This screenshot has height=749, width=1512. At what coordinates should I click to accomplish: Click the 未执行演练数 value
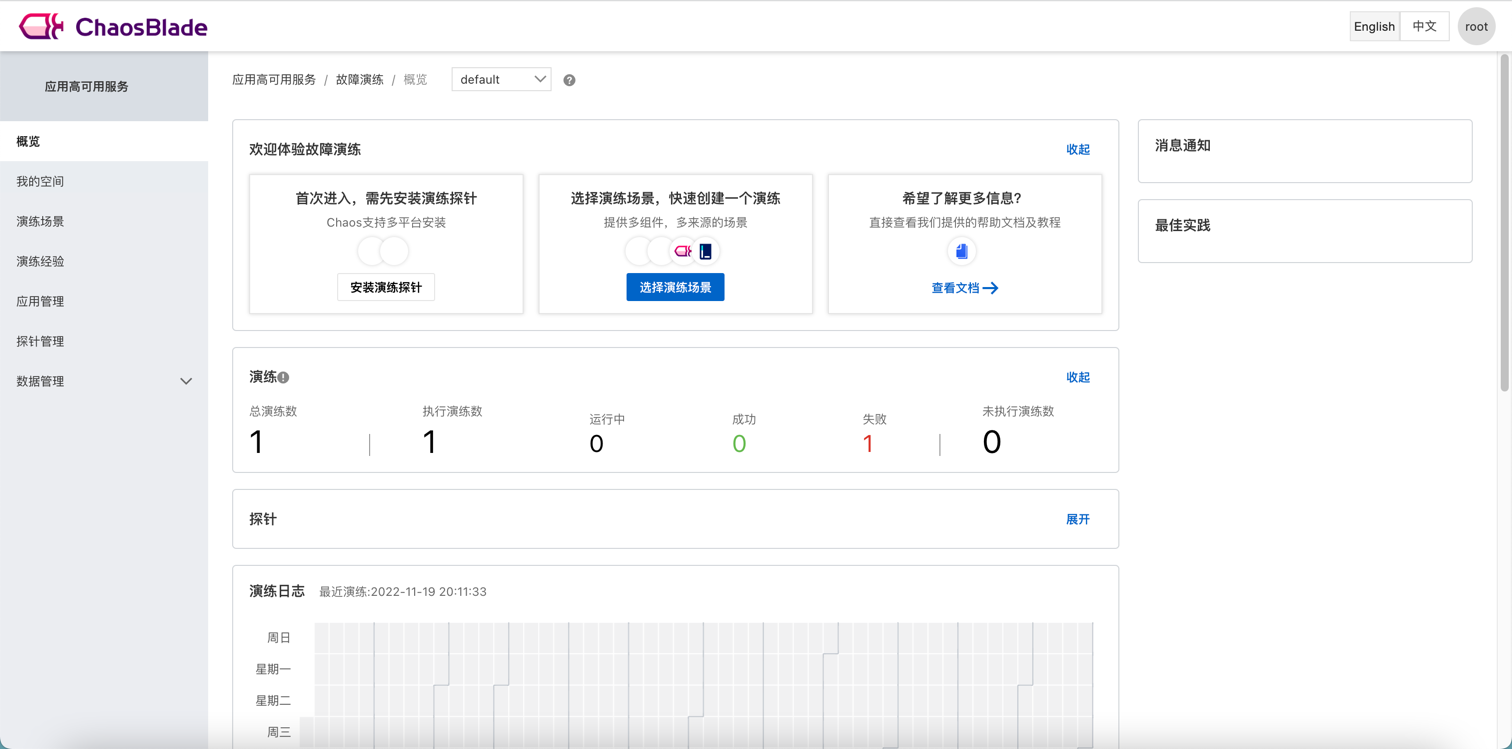coord(991,442)
